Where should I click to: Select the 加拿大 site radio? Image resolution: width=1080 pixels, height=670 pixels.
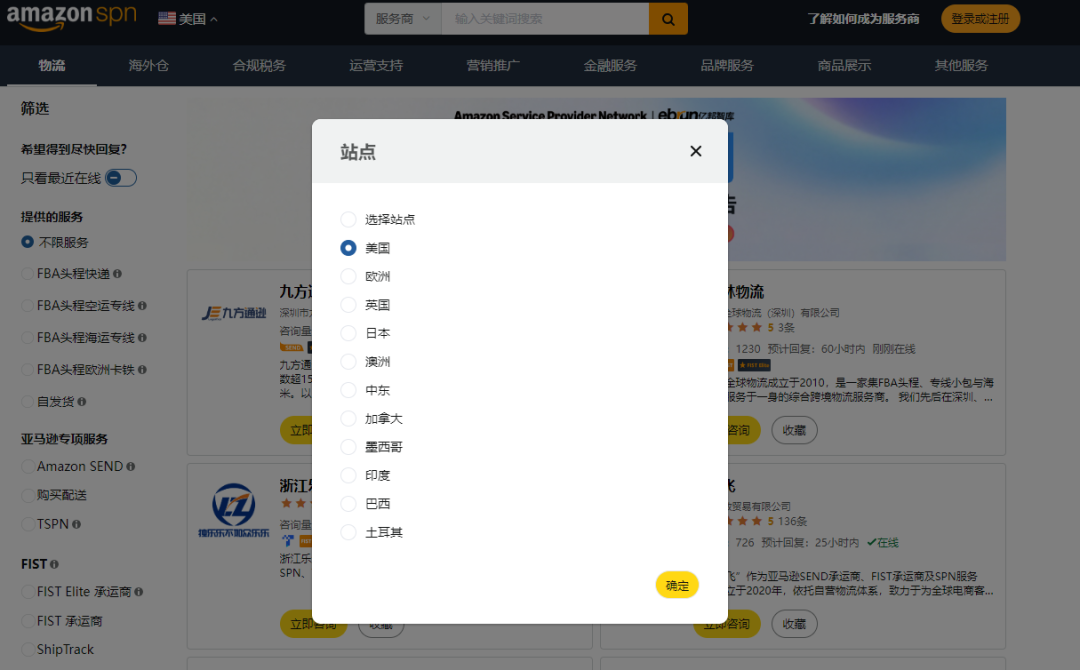tap(349, 419)
